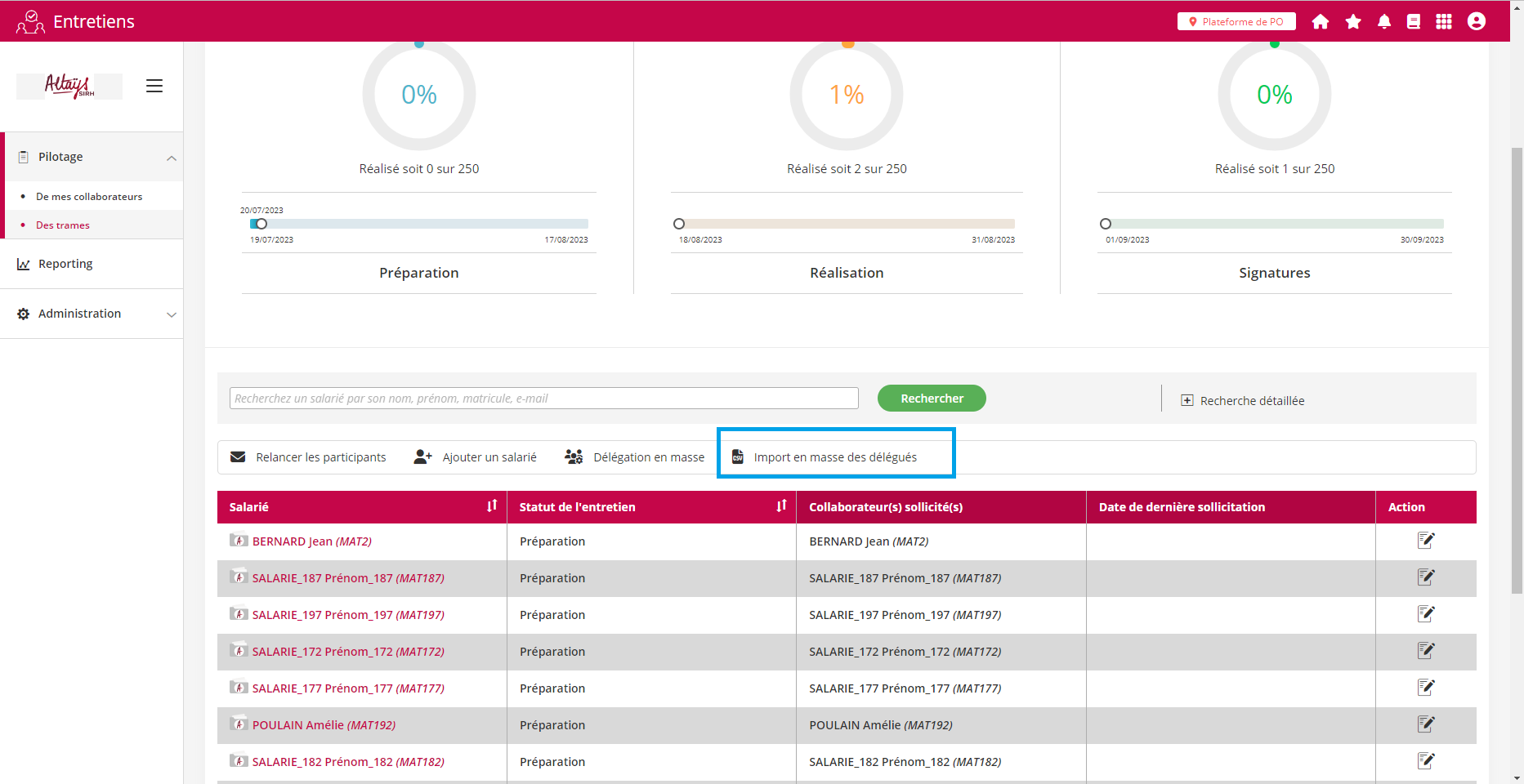This screenshot has width=1524, height=784.
Task: Click edit icon for BERNARD Jean row
Action: tap(1425, 541)
